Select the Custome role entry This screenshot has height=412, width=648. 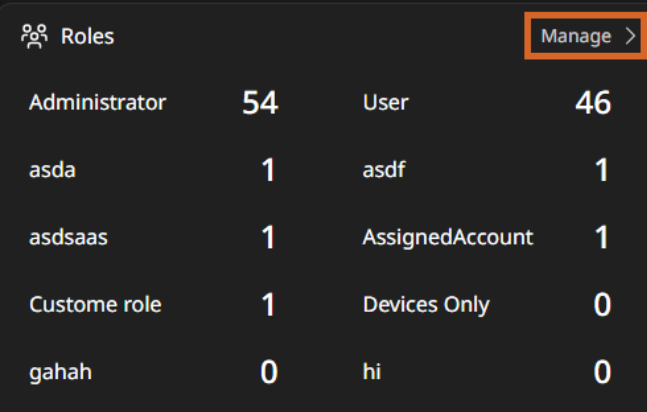[95, 305]
